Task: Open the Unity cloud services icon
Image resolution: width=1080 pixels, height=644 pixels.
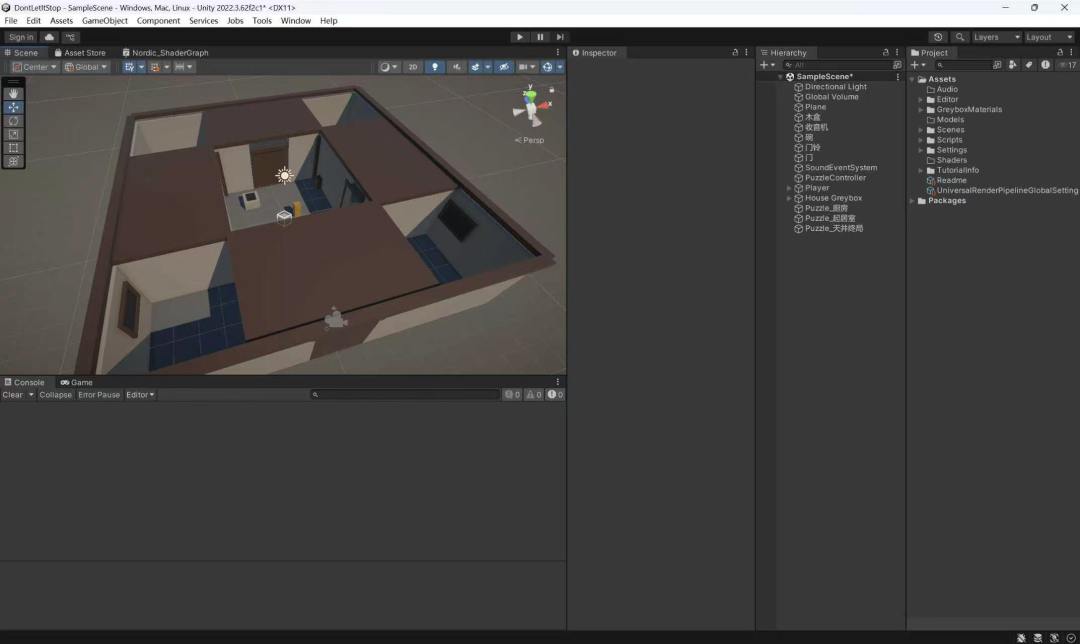Action: click(49, 37)
